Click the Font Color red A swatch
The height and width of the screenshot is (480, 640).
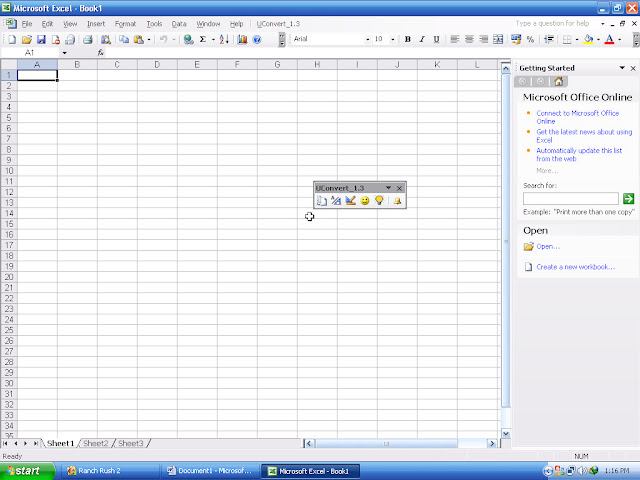click(x=609, y=39)
